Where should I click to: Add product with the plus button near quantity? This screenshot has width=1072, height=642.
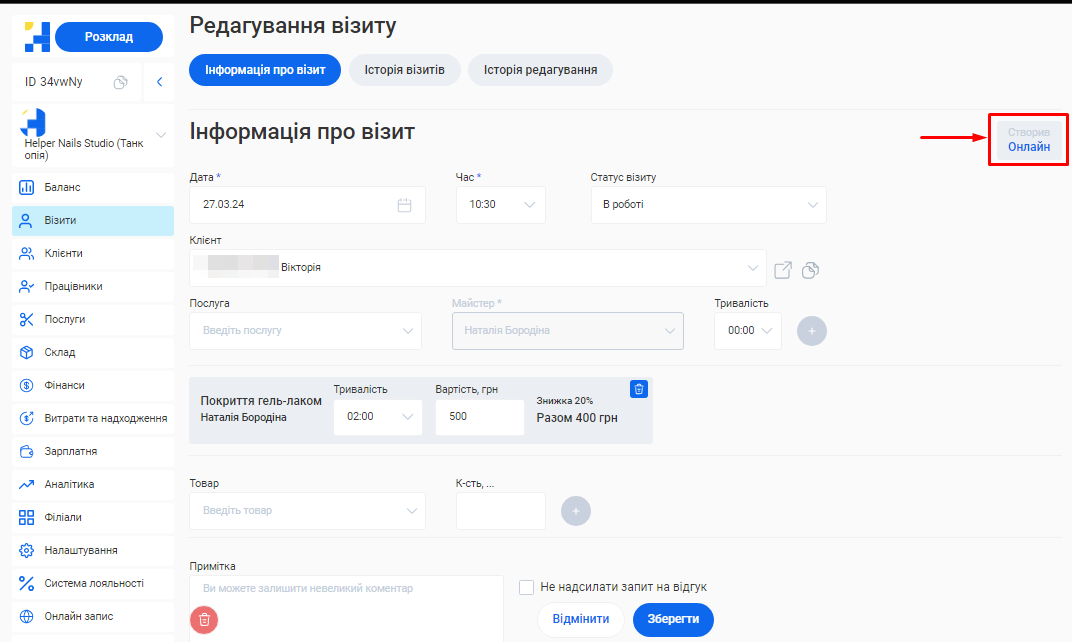(576, 511)
